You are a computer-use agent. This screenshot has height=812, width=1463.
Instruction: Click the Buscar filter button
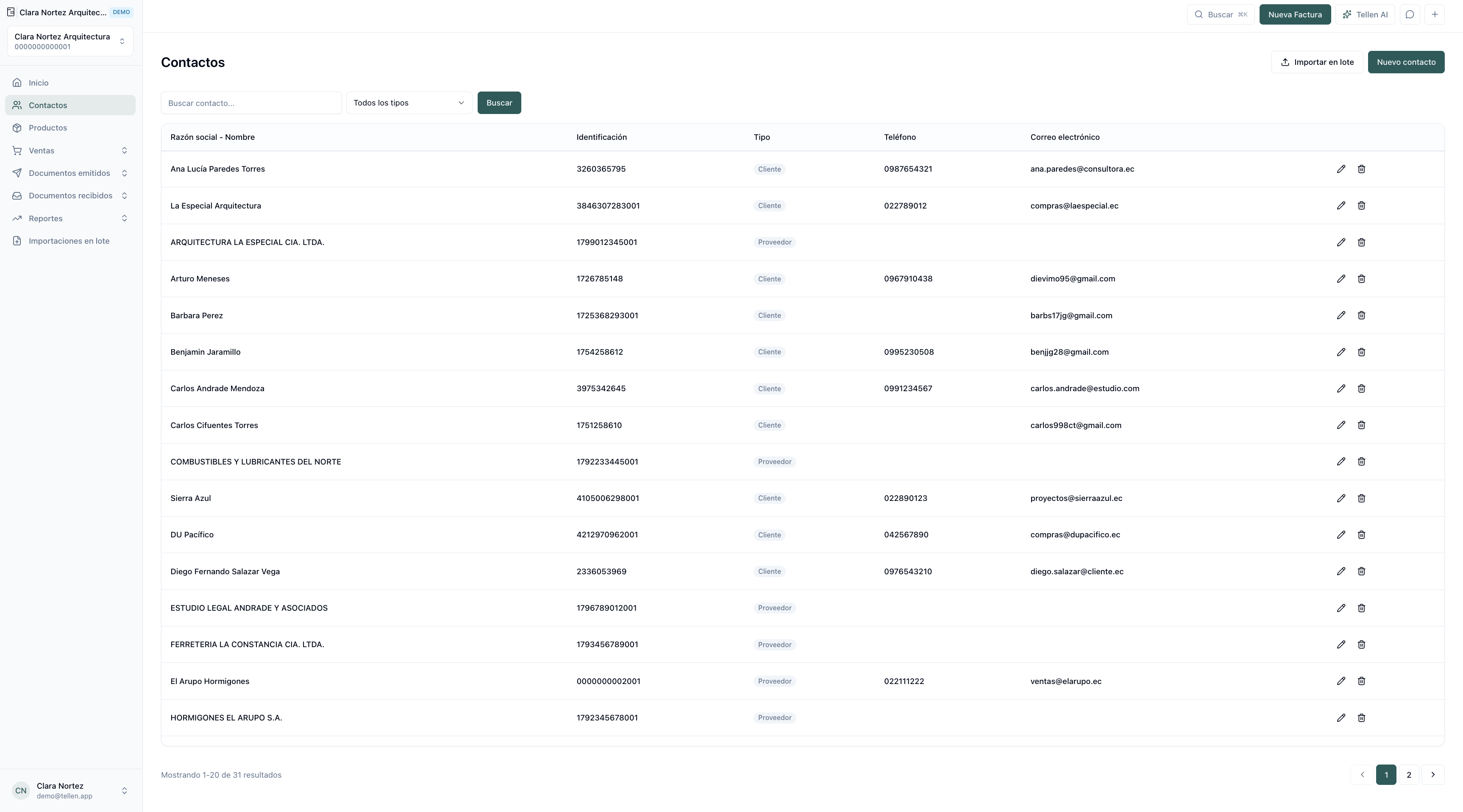499,103
